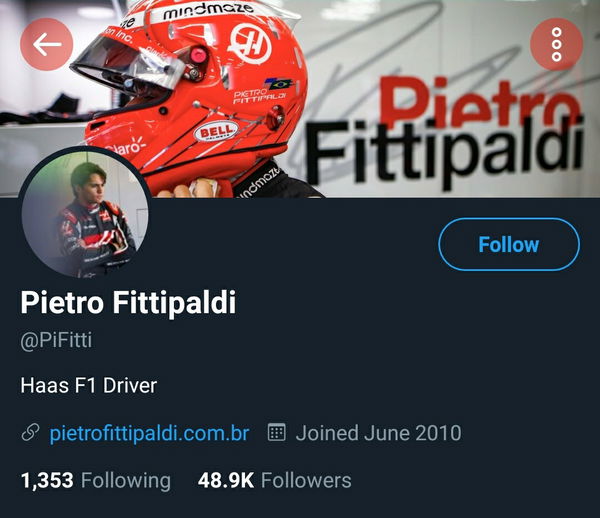Select the Haas F1 Driver bio
The width and height of the screenshot is (600, 518).
coord(89,385)
